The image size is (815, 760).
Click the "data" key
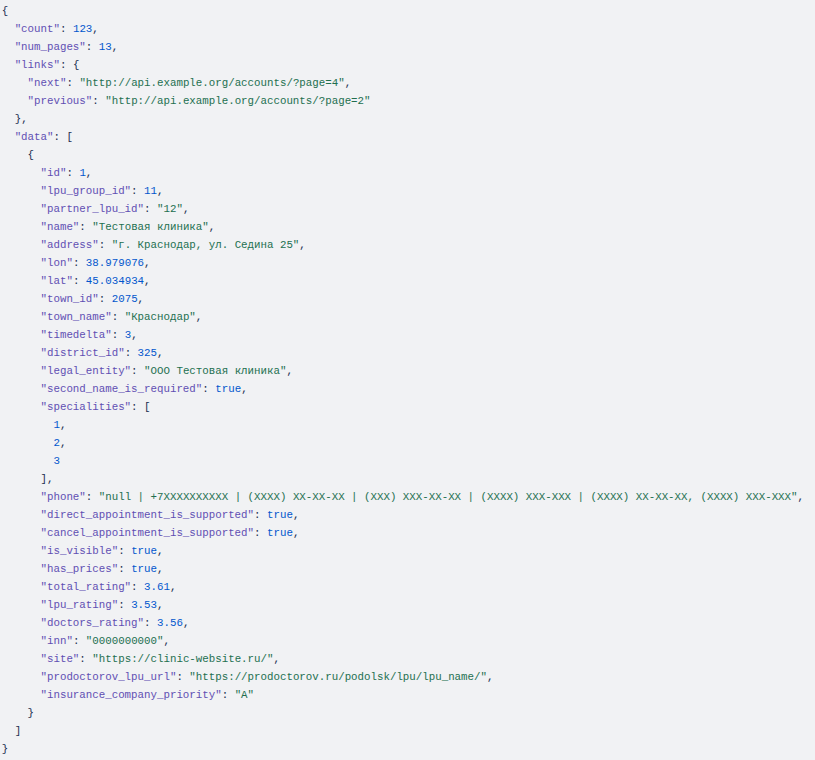click(x=35, y=136)
